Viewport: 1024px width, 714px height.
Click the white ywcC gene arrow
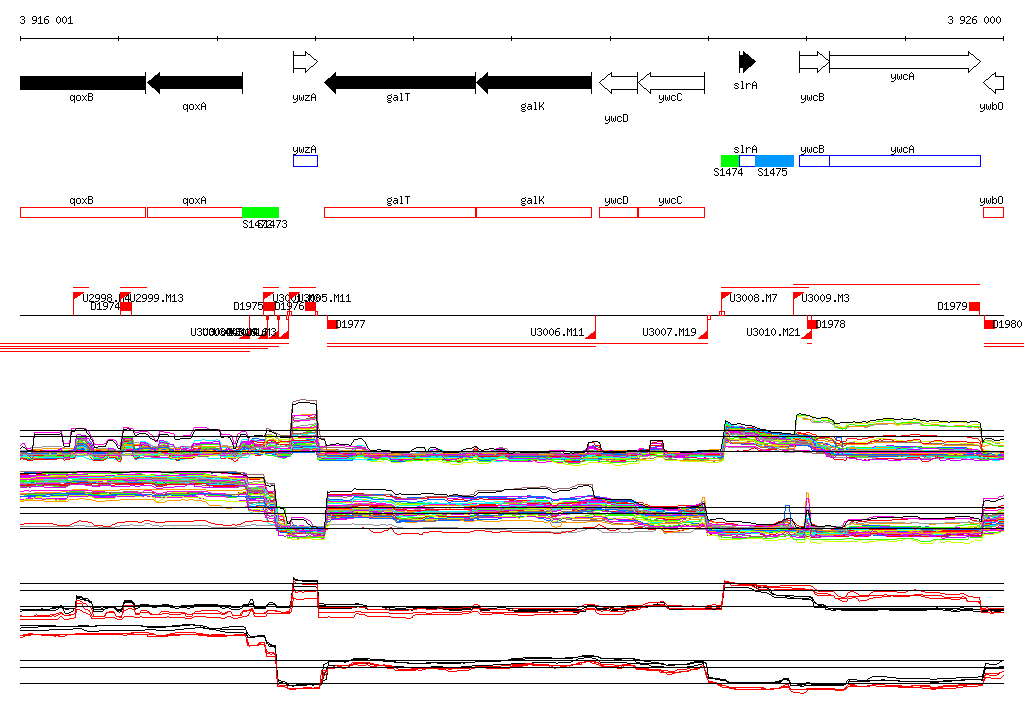(x=671, y=82)
